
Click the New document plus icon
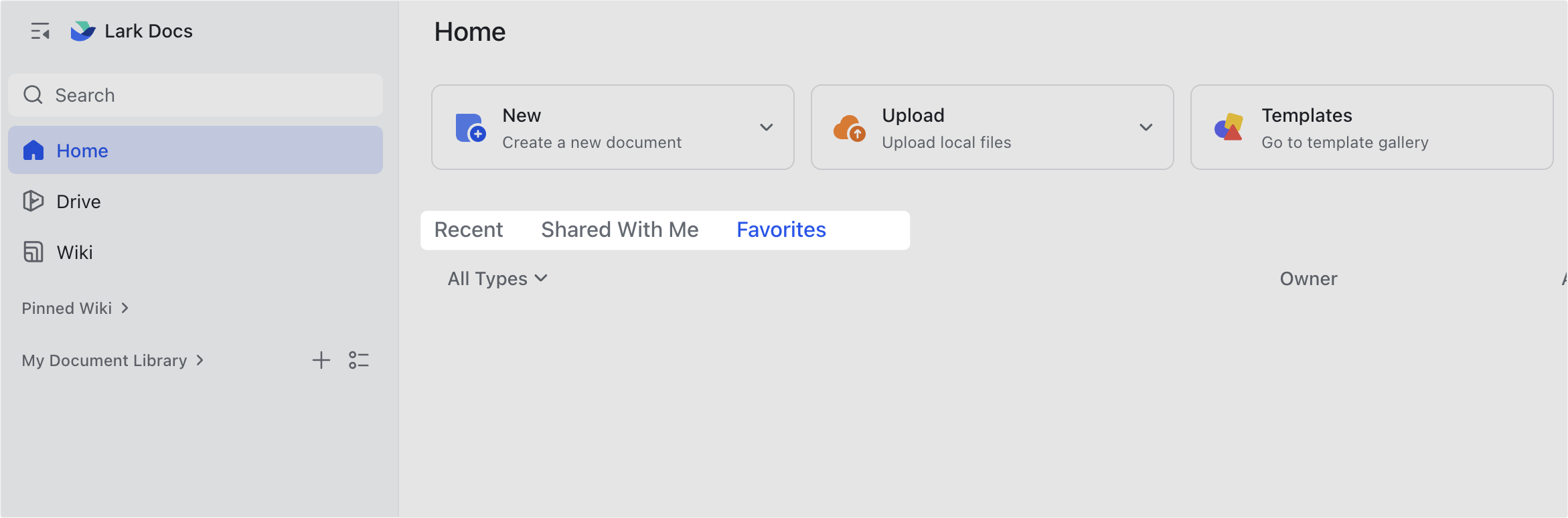tap(471, 128)
